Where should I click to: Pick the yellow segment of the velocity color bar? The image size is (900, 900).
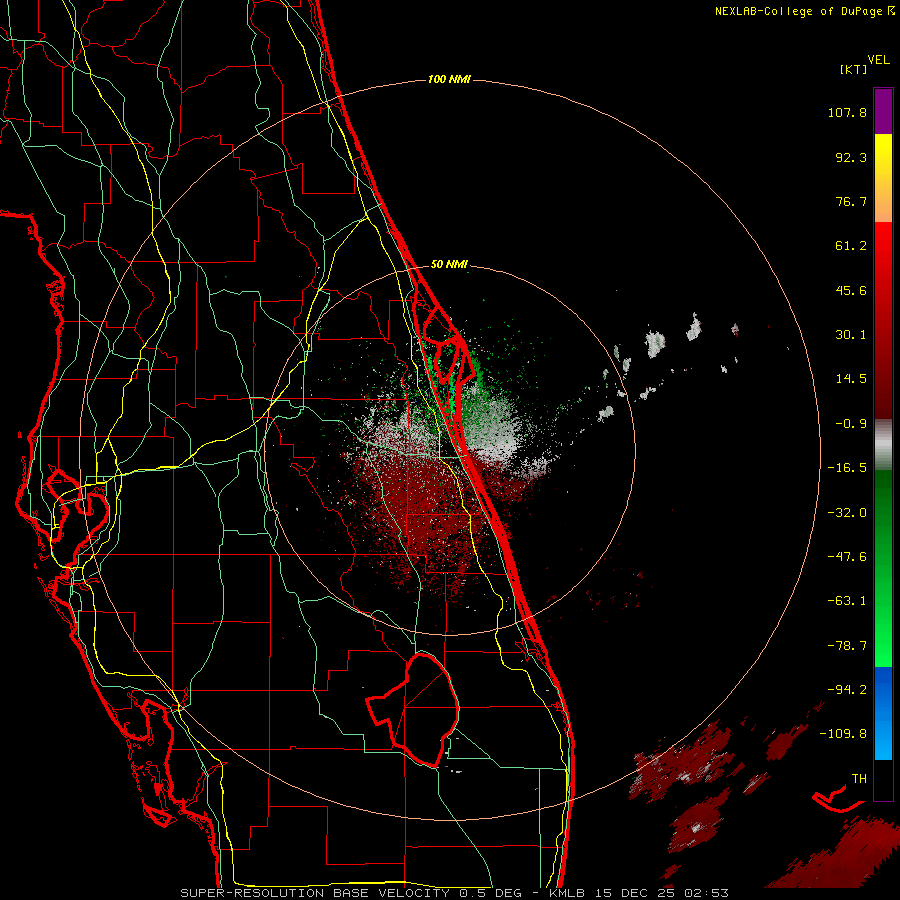coord(883,178)
